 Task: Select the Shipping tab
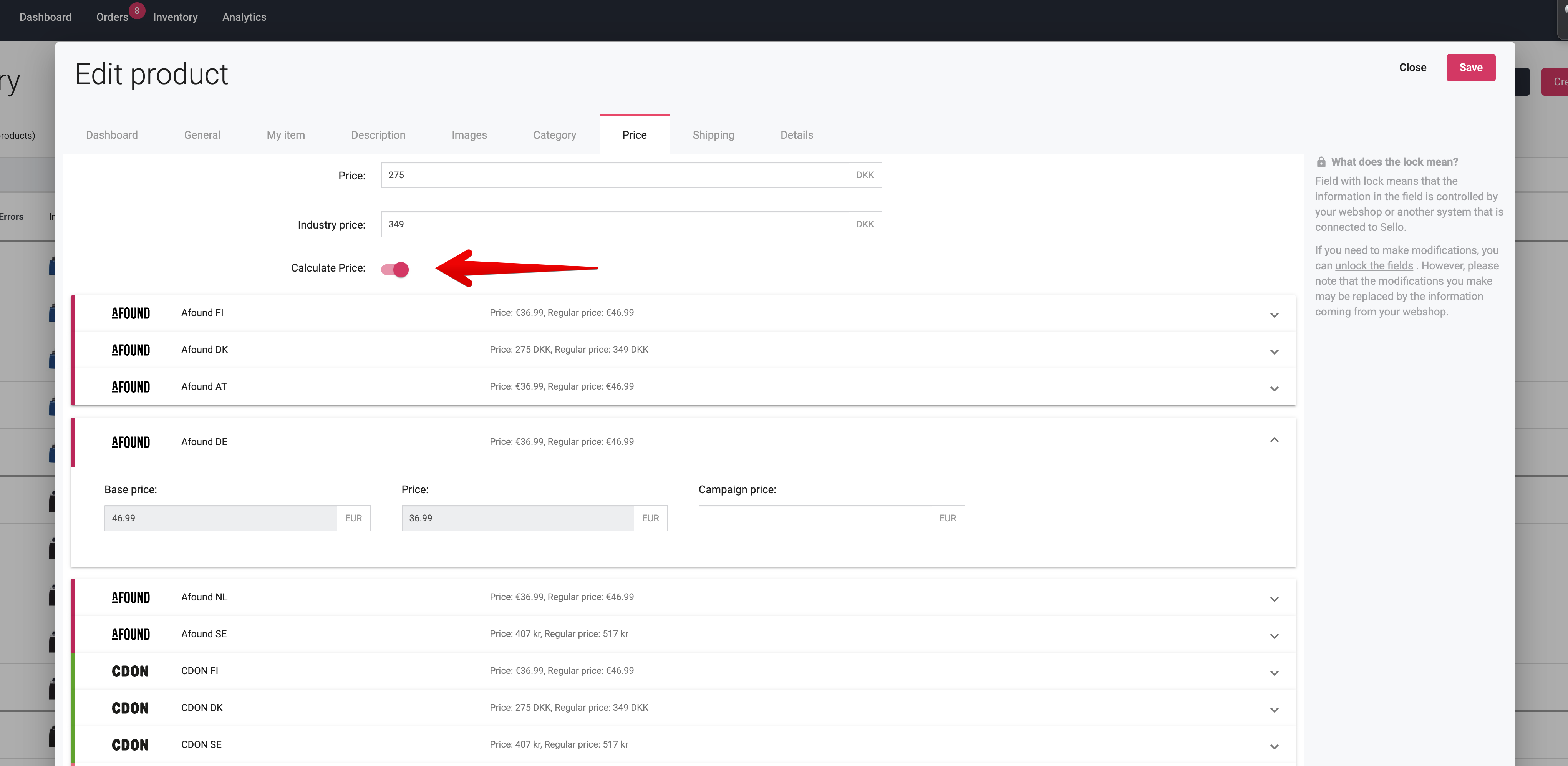(x=713, y=134)
